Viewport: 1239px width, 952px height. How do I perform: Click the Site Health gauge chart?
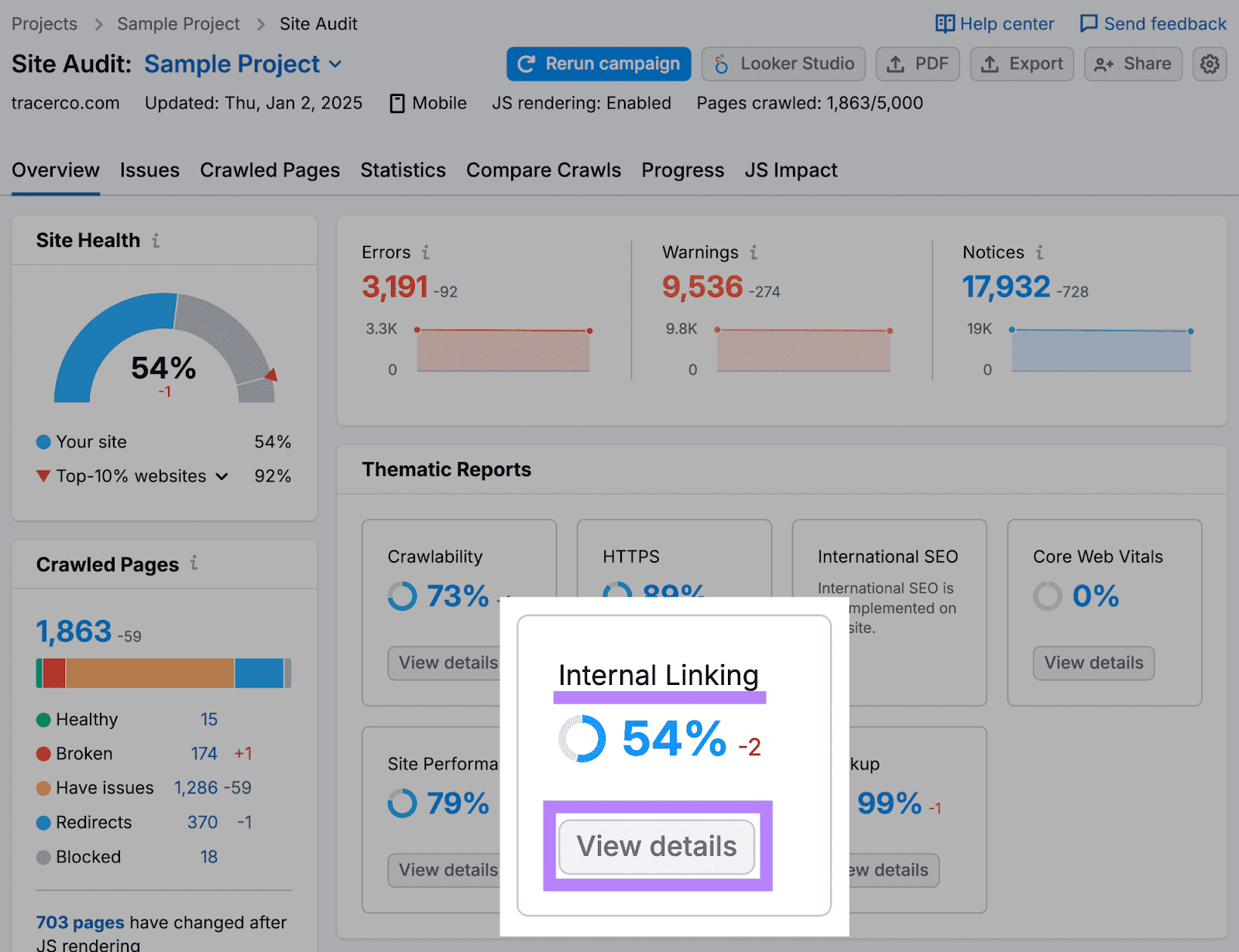(x=164, y=348)
